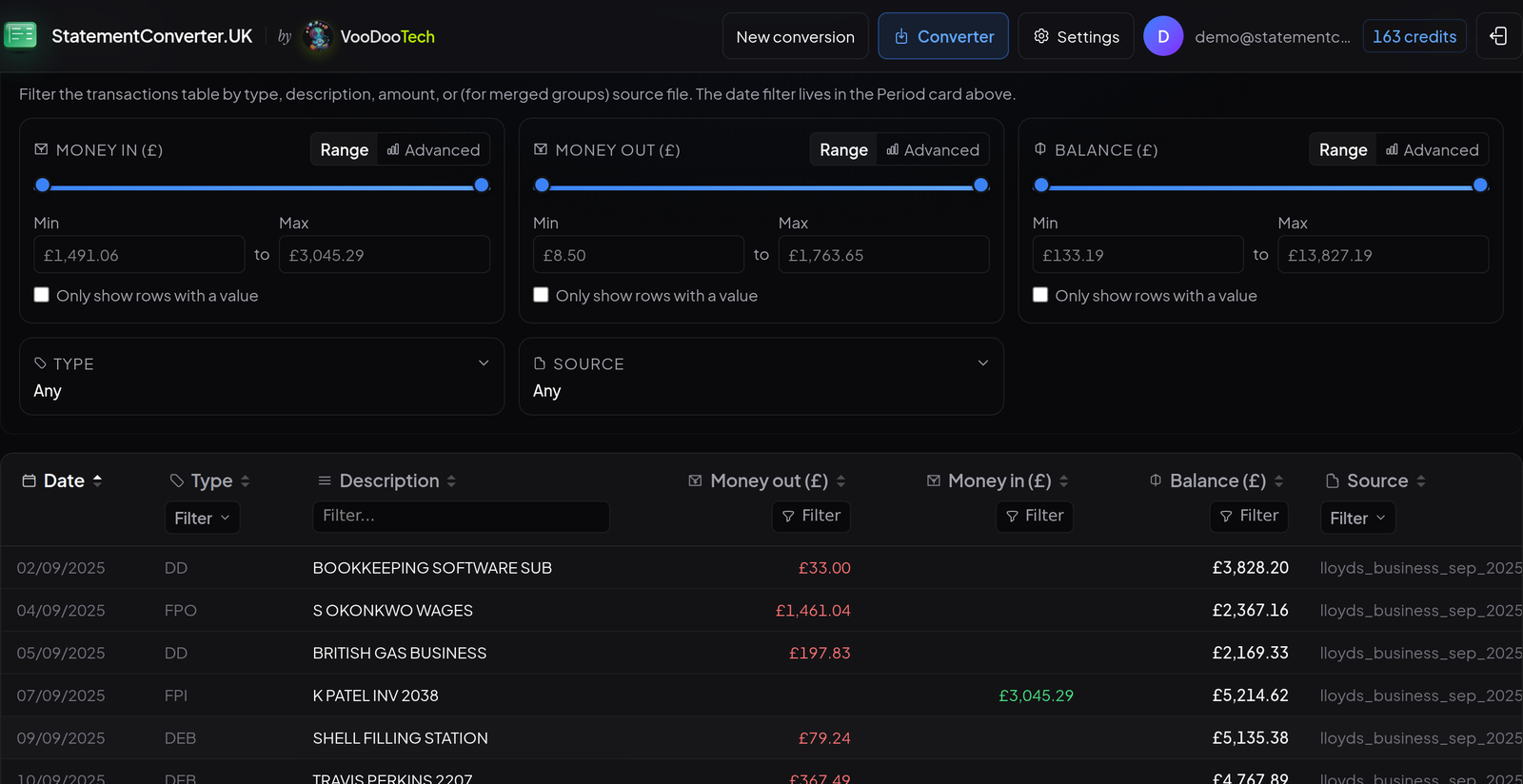Open Balance column Filter
The height and width of the screenshot is (784, 1523).
tap(1250, 516)
